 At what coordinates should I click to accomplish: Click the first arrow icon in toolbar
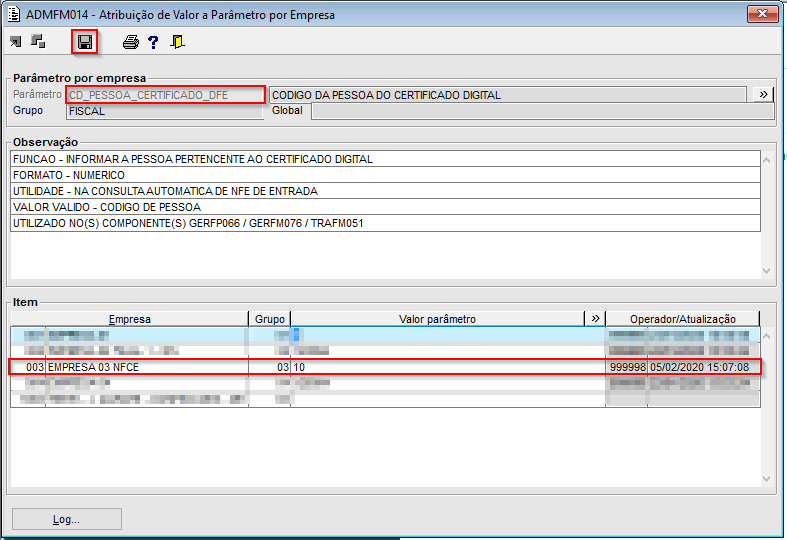tap(16, 42)
